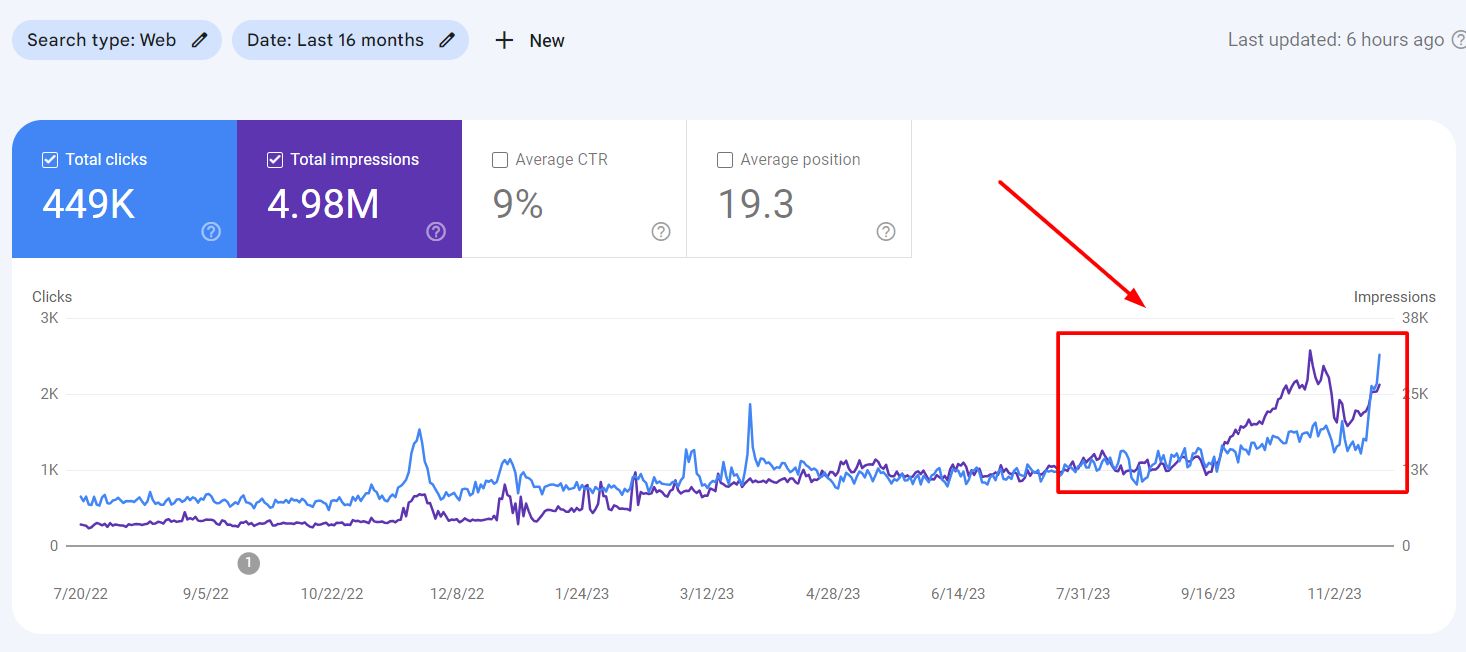Click the plus icon beside New
The image size is (1466, 652).
point(505,40)
